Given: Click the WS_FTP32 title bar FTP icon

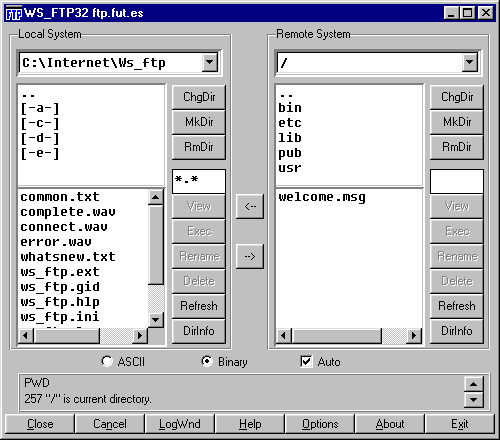Looking at the screenshot, I should pyautogui.click(x=14, y=13).
